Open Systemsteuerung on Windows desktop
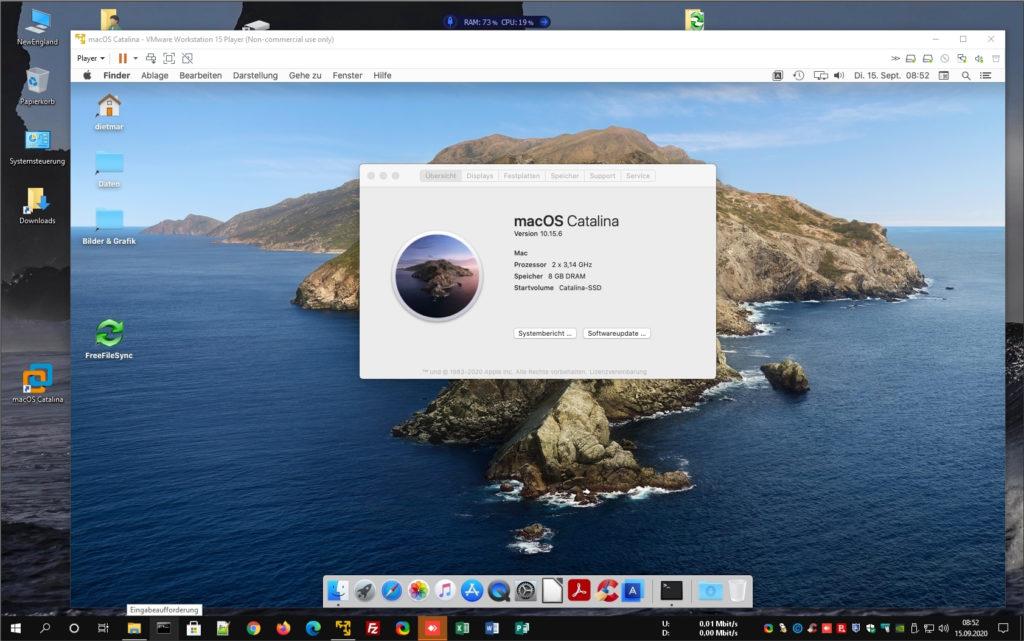The height and width of the screenshot is (641, 1024). 37,146
